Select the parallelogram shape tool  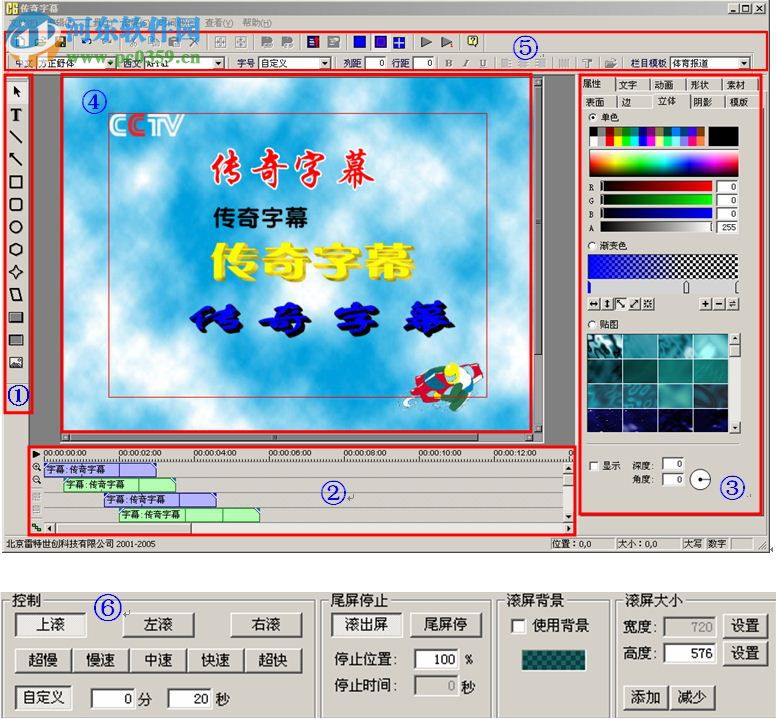coord(16,295)
